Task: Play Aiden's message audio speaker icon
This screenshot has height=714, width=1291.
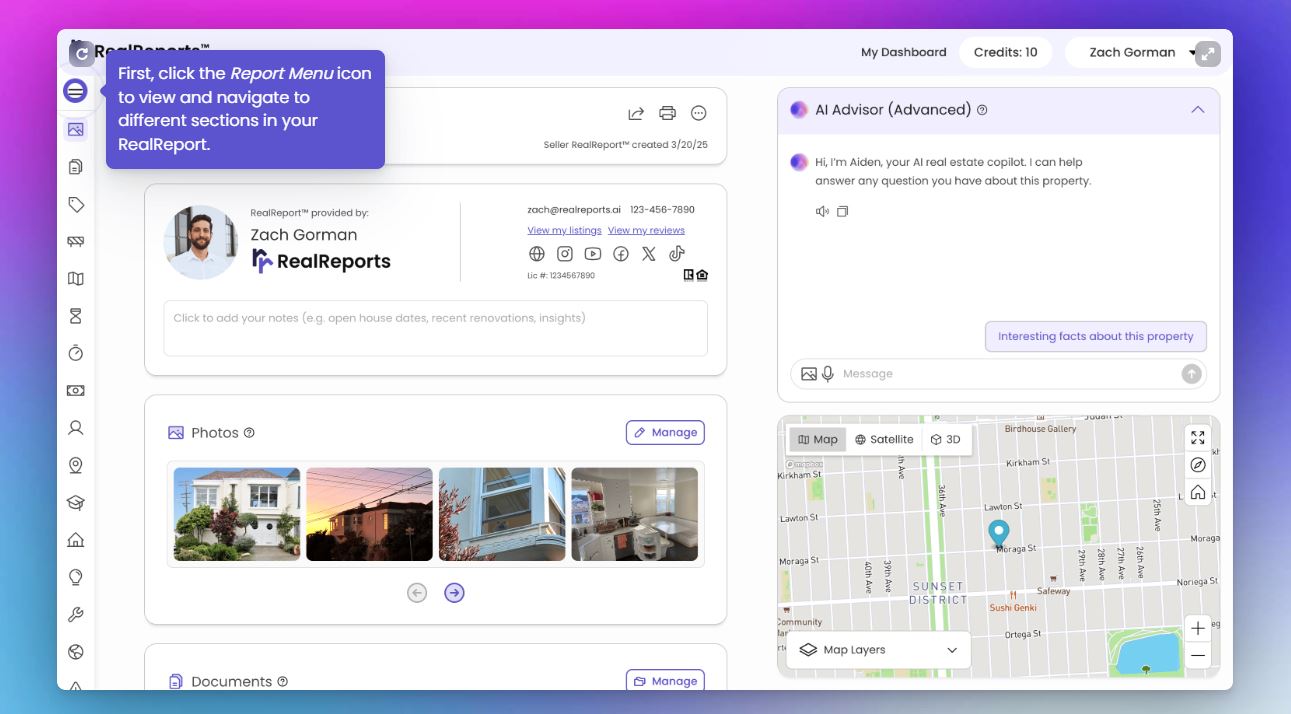Action: [822, 211]
